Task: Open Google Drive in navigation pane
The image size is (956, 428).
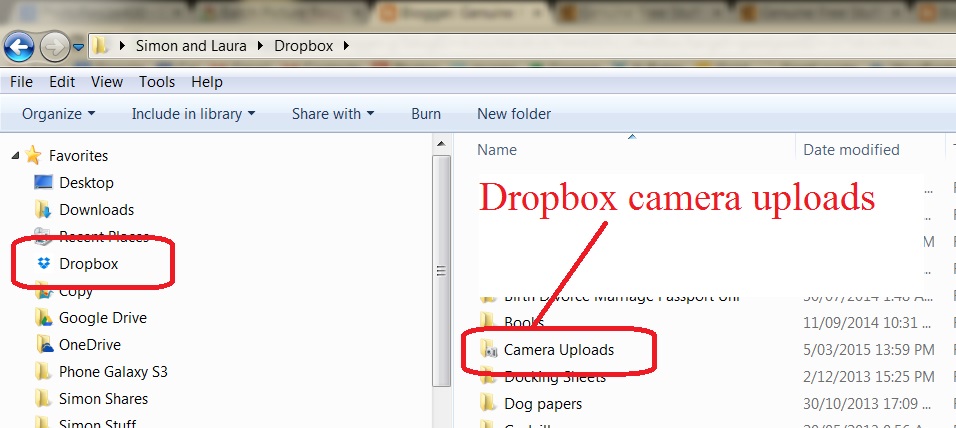Action: 102,318
